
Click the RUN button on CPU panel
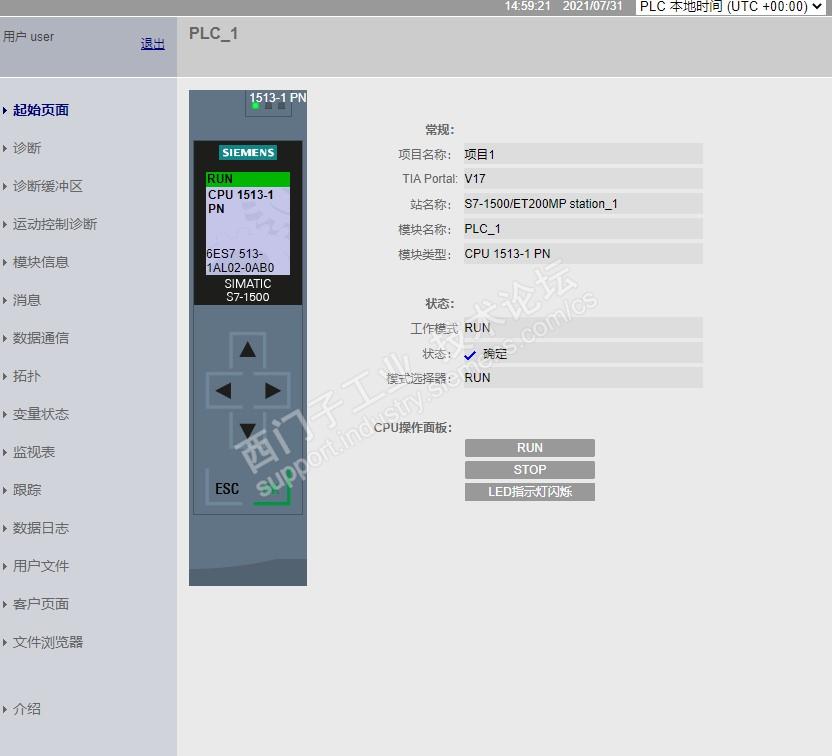coord(530,448)
